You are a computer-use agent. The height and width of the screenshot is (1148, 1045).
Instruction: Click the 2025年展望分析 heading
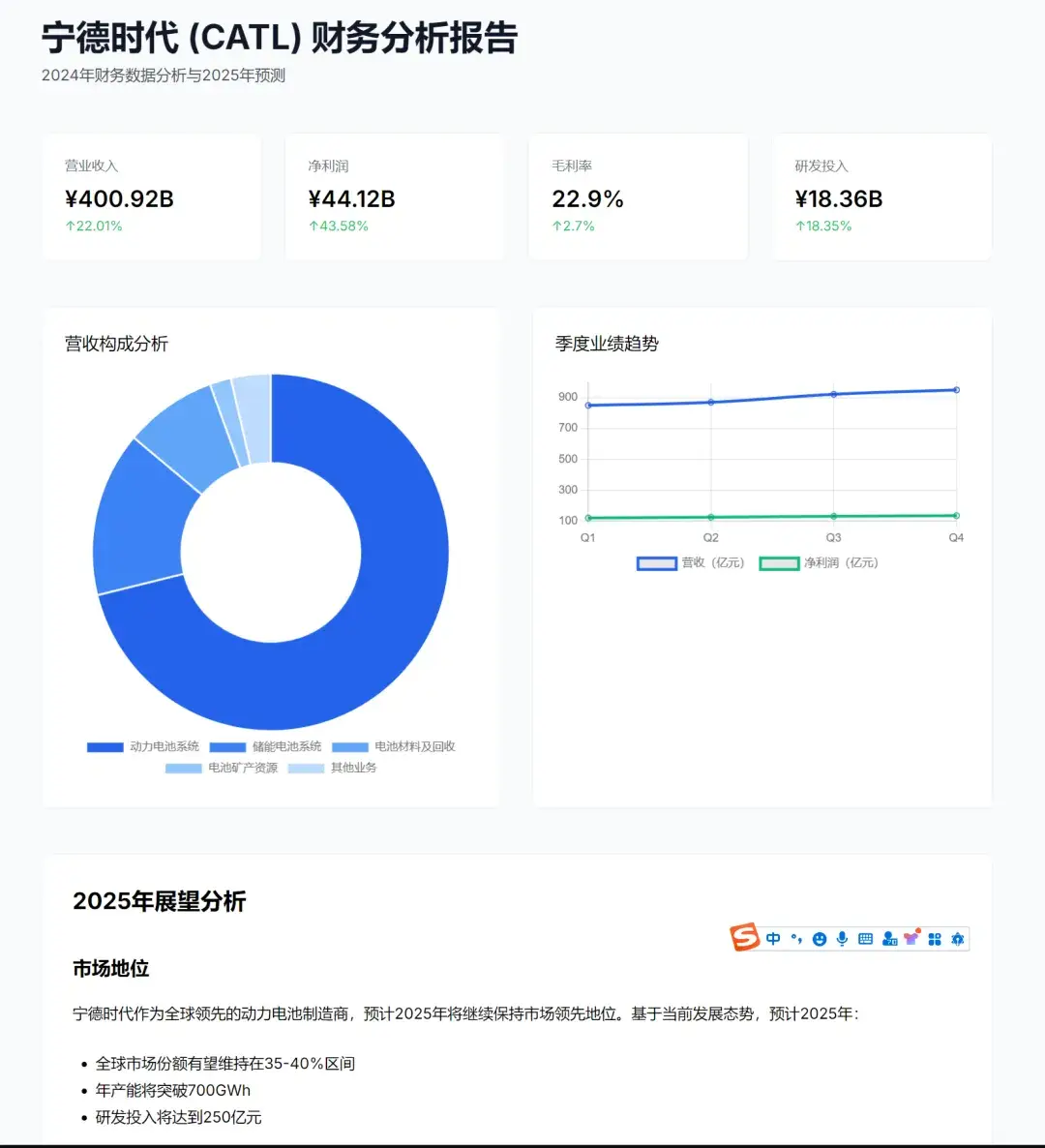(159, 901)
